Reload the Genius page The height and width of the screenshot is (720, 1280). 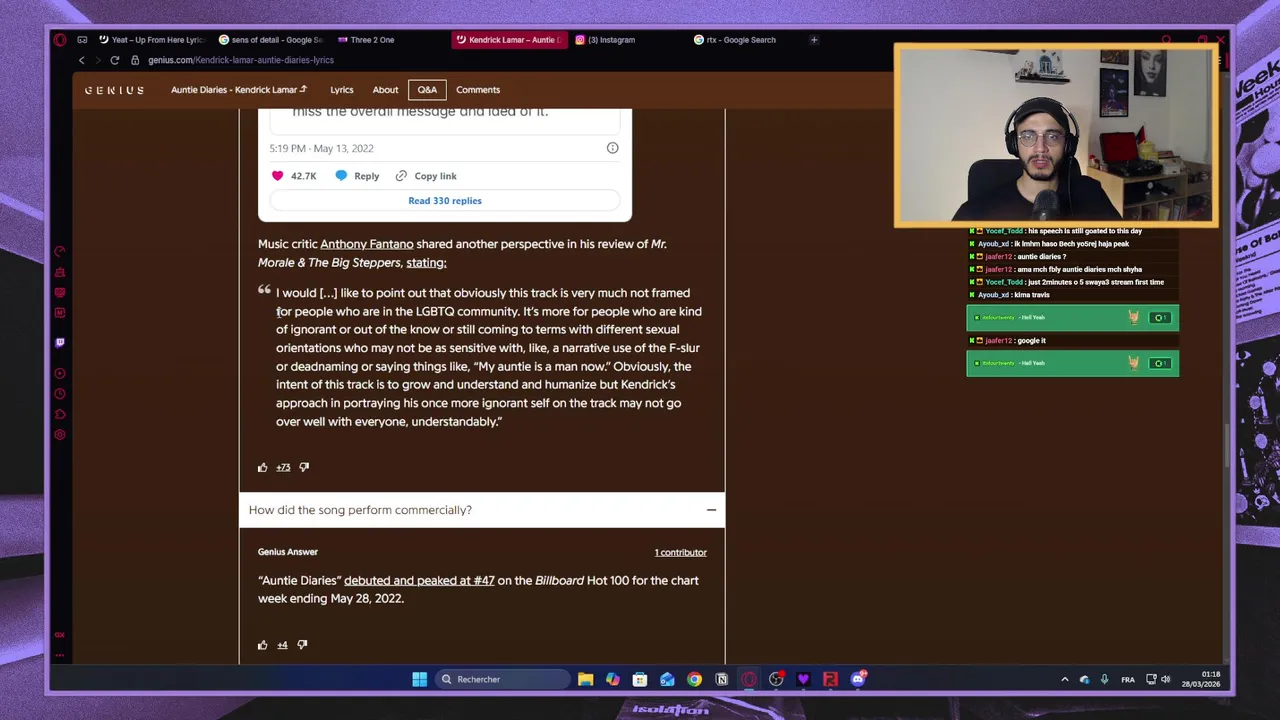(115, 60)
